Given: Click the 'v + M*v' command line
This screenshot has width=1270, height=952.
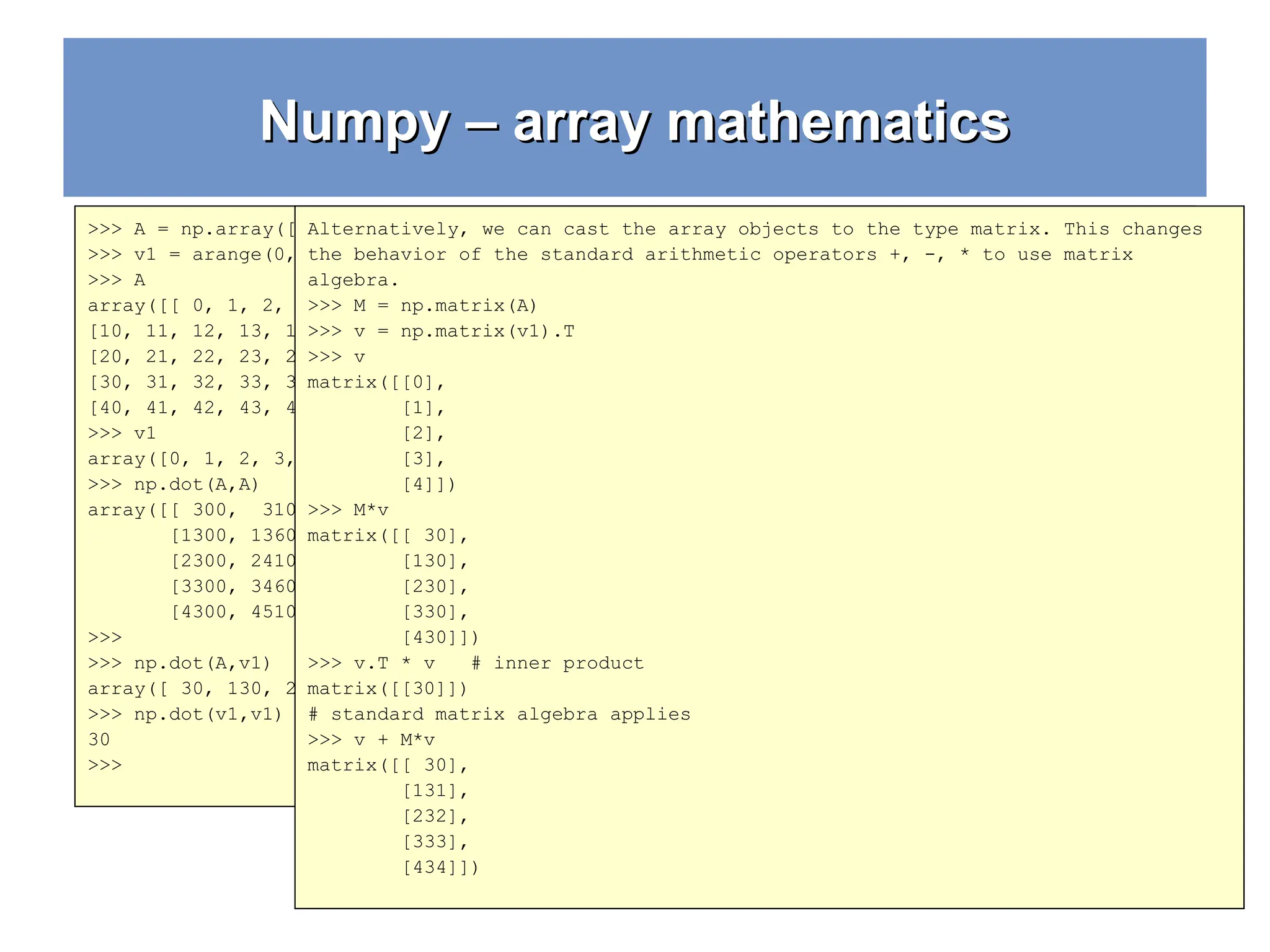Looking at the screenshot, I should coord(394,739).
